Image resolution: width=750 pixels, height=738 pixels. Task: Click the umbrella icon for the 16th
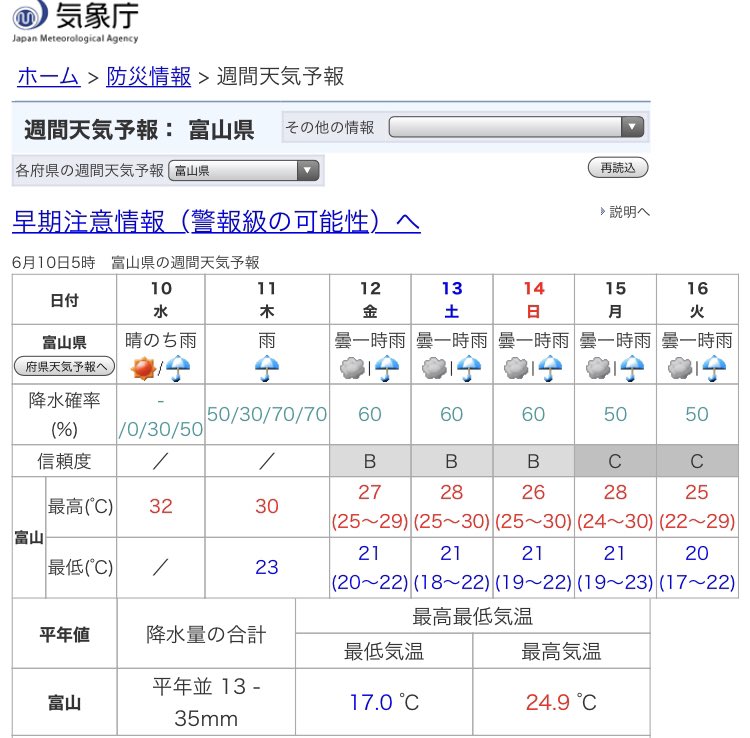pyautogui.click(x=714, y=368)
